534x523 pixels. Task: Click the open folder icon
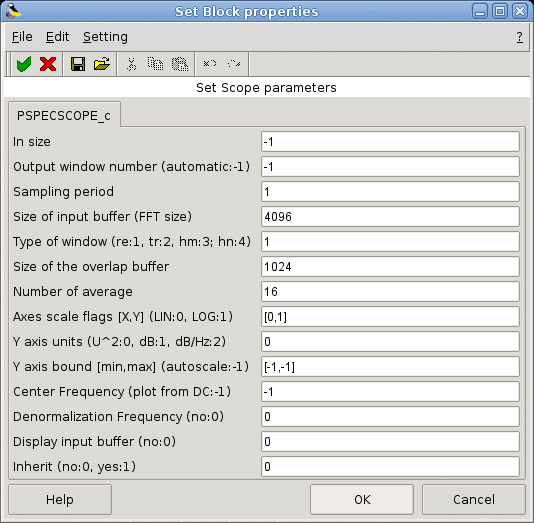tap(102, 64)
